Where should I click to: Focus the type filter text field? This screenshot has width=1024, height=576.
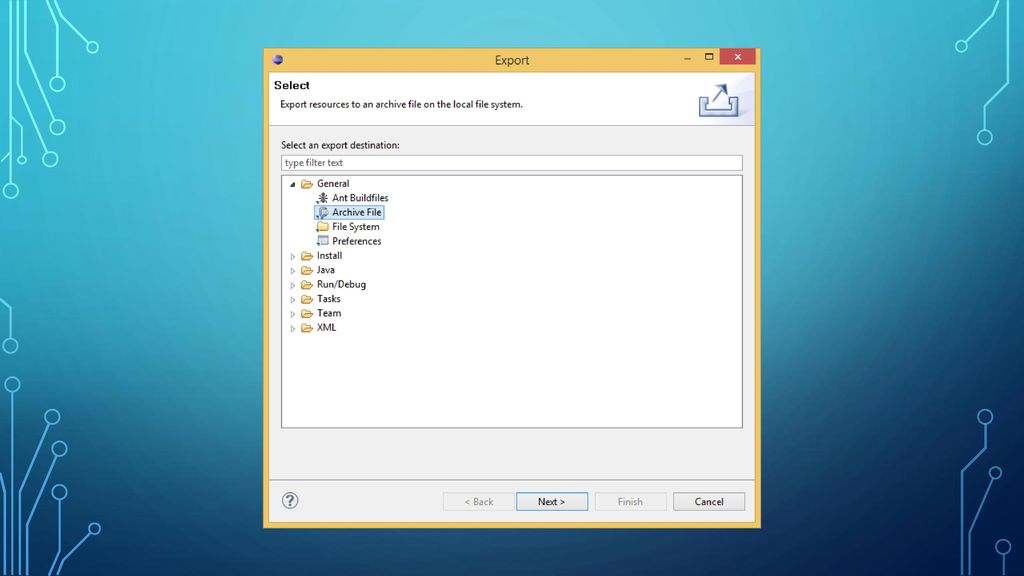coord(511,163)
